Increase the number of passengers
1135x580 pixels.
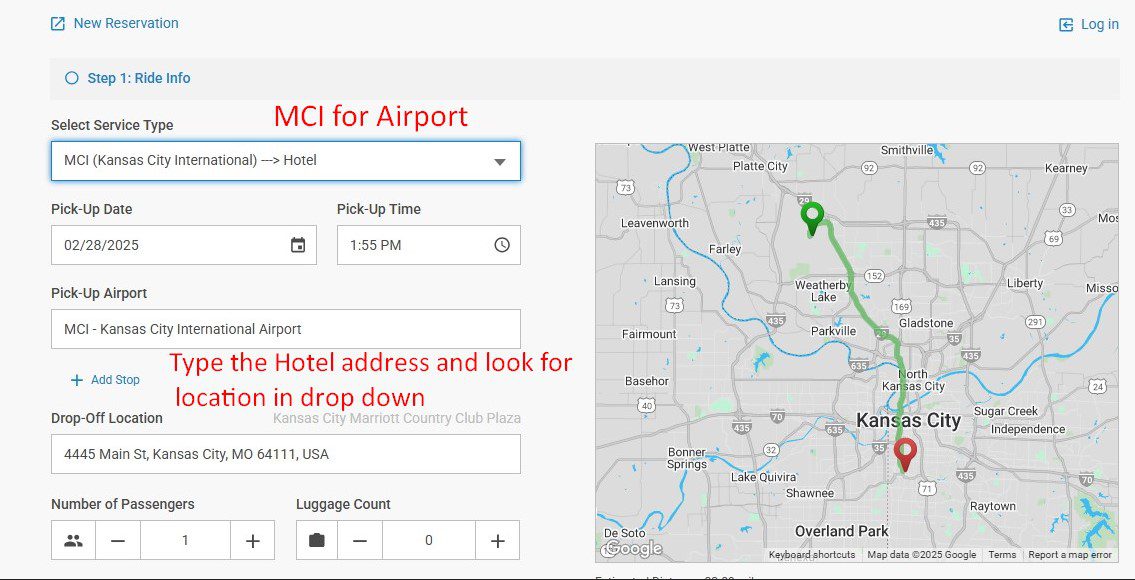[x=253, y=540]
